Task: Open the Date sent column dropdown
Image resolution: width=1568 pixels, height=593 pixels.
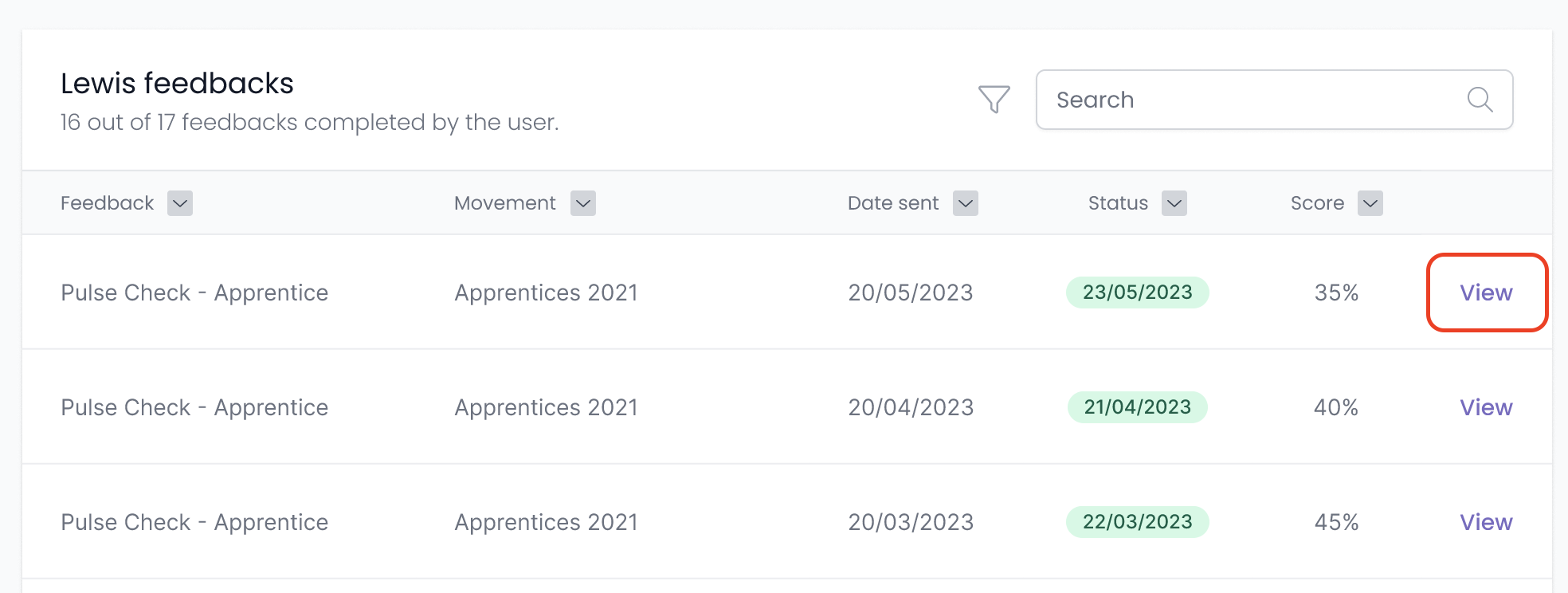Action: point(966,203)
